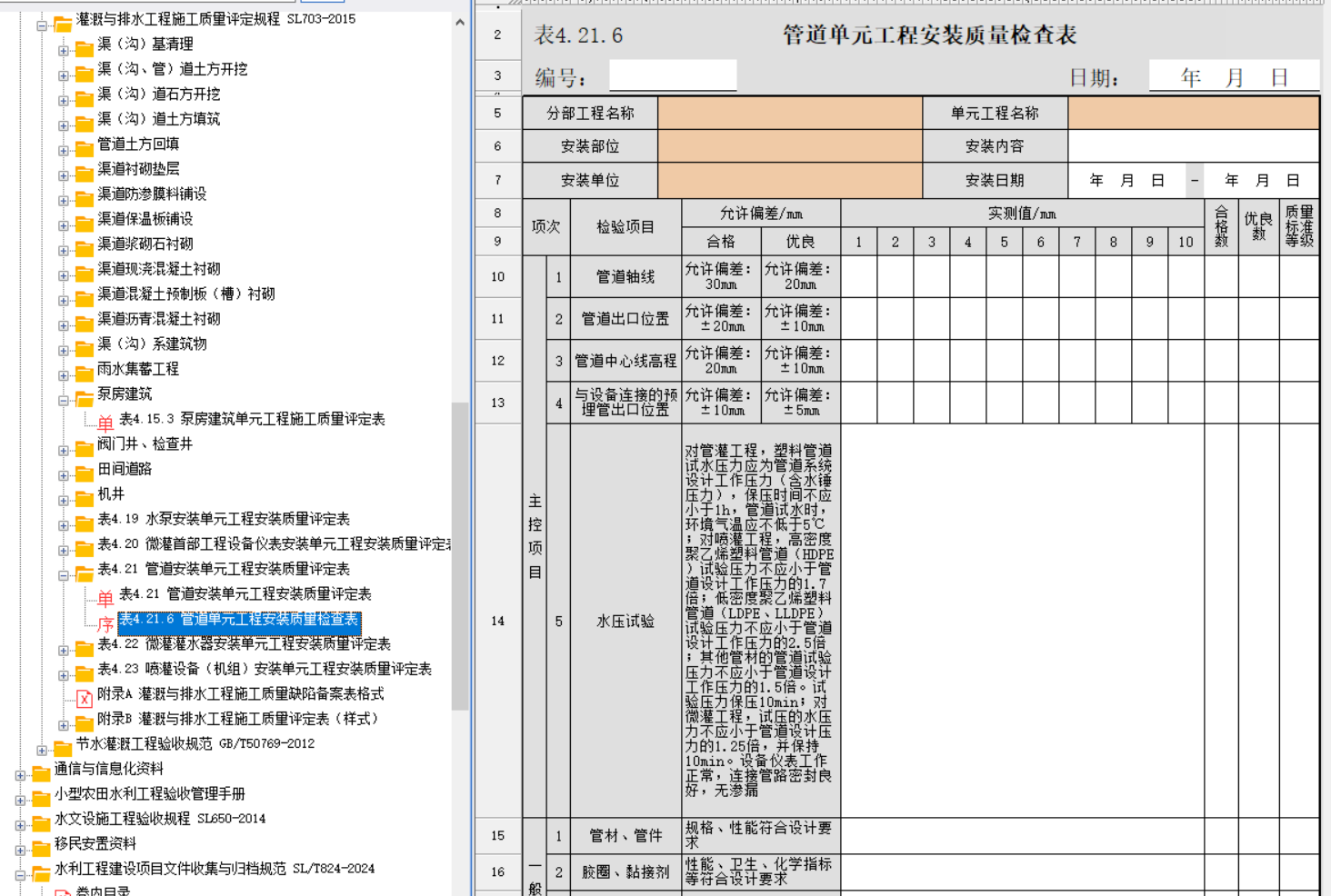Expand the 小型农田水利工程验收管理手册 node
This screenshot has height=896, width=1331.
[20, 801]
